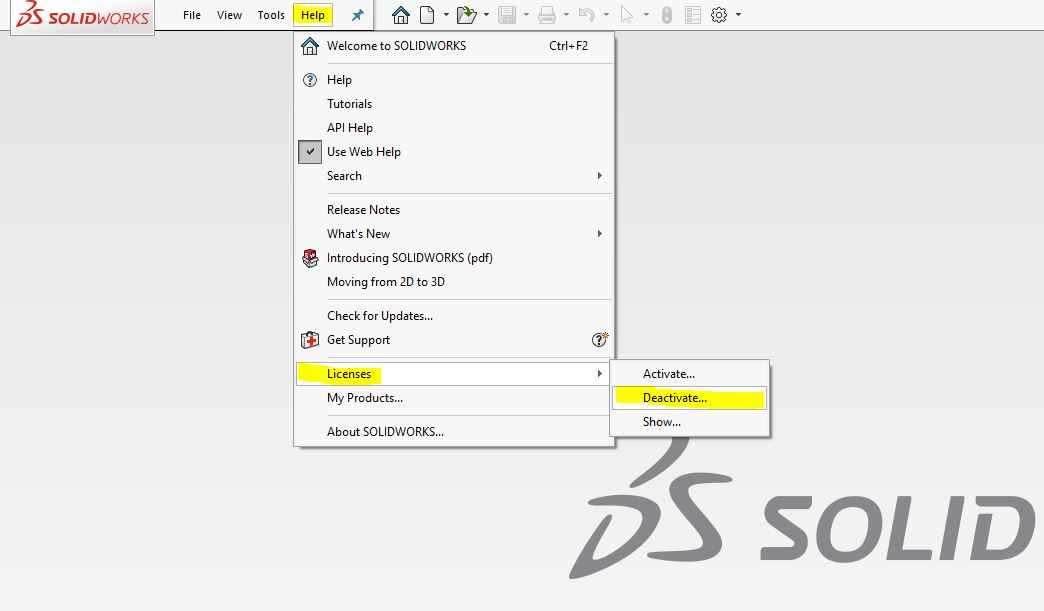Click the Home icon in the toolbar
Viewport: 1044px width, 611px height.
pyautogui.click(x=400, y=15)
